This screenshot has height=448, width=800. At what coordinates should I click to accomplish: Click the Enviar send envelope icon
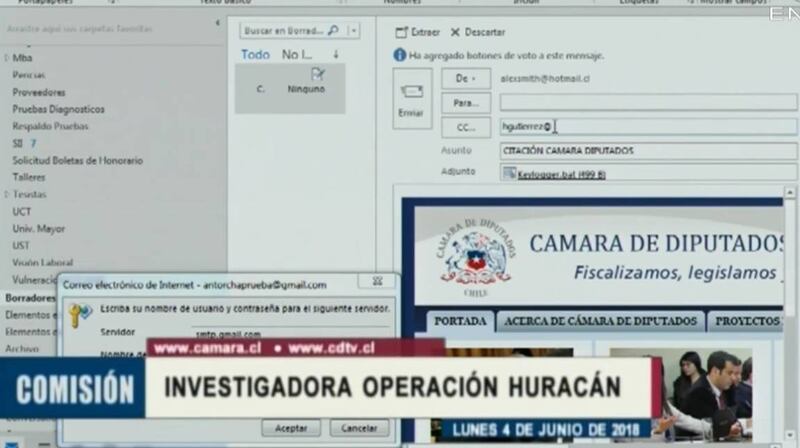(x=411, y=91)
